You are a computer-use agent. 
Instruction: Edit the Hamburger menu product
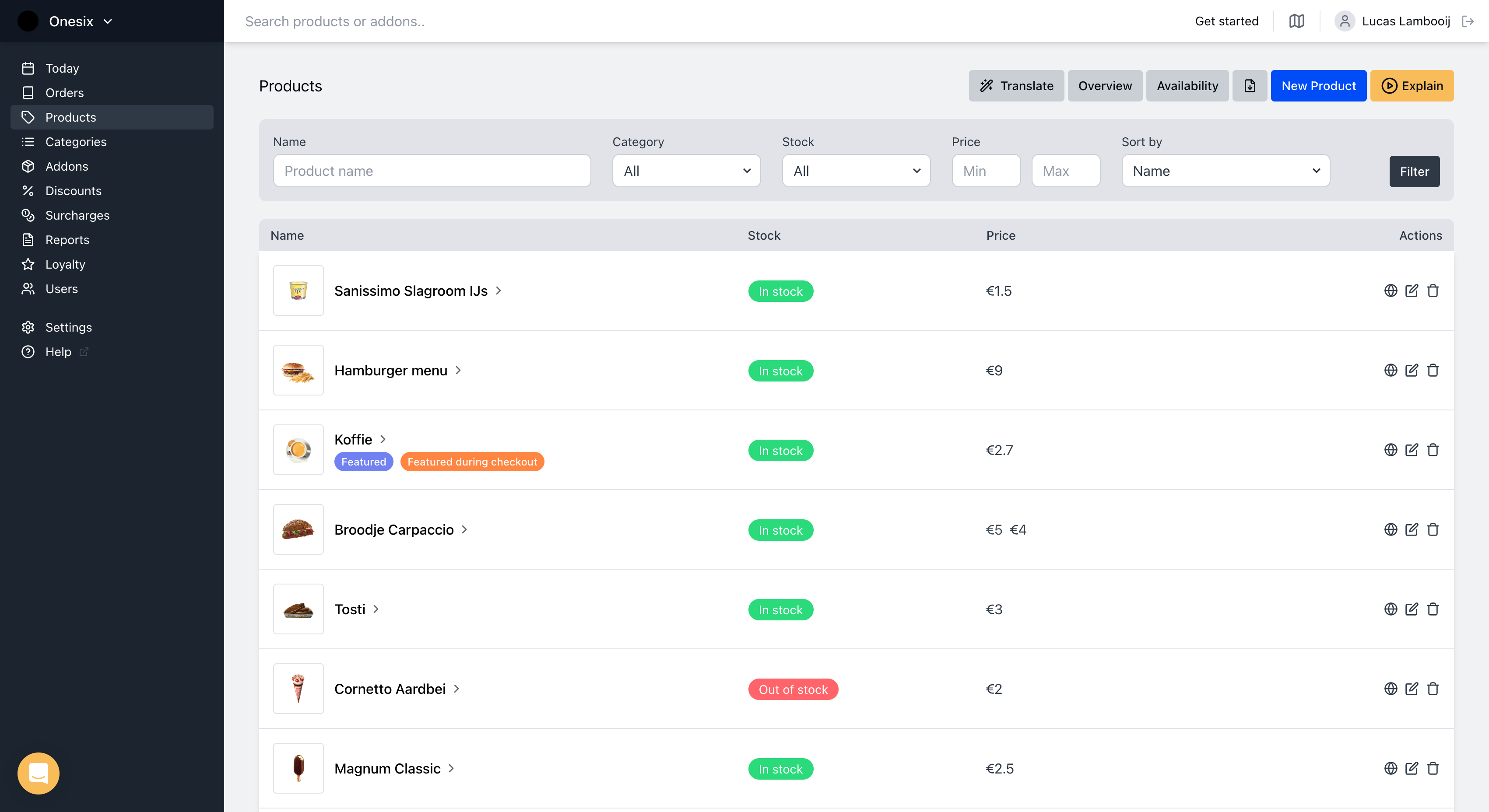(1412, 371)
